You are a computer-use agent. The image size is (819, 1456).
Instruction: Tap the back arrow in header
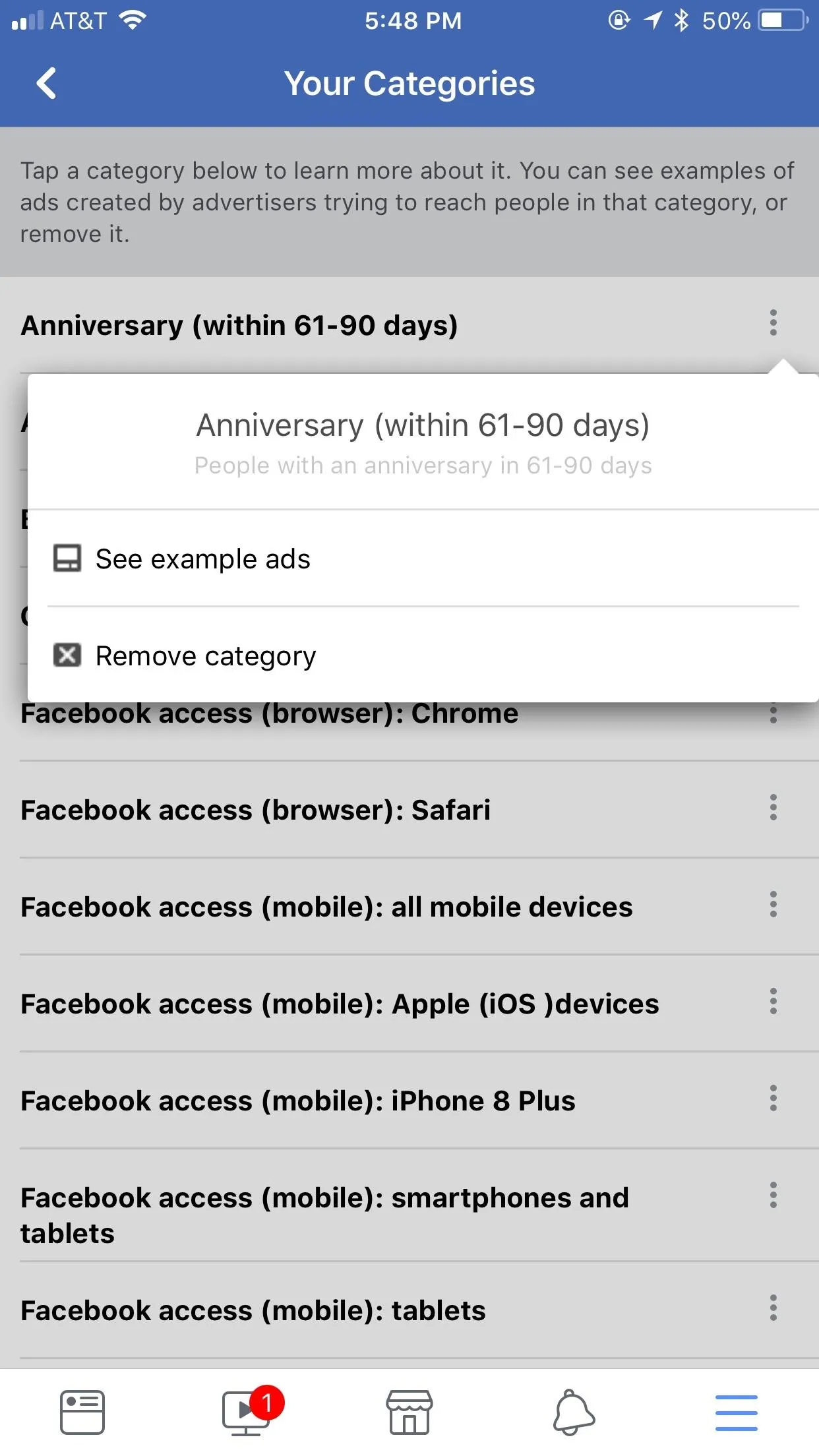(x=46, y=84)
